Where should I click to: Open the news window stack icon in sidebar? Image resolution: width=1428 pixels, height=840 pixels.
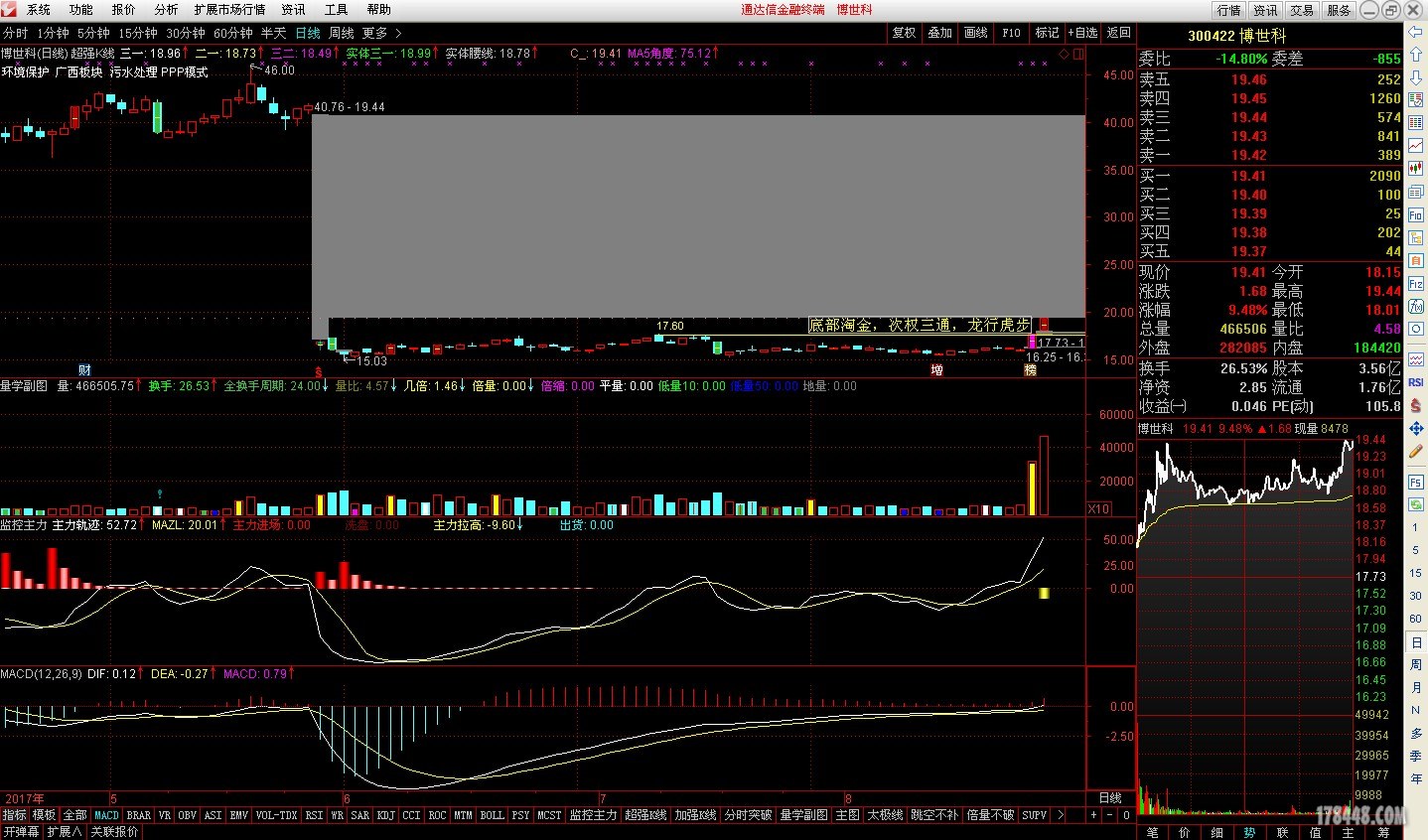pos(1416,192)
